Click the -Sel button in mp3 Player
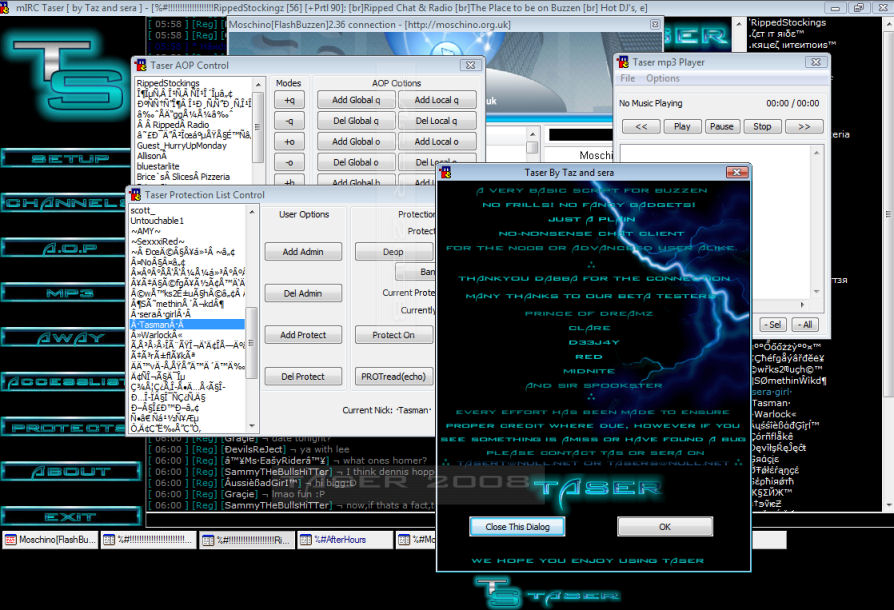 773,324
